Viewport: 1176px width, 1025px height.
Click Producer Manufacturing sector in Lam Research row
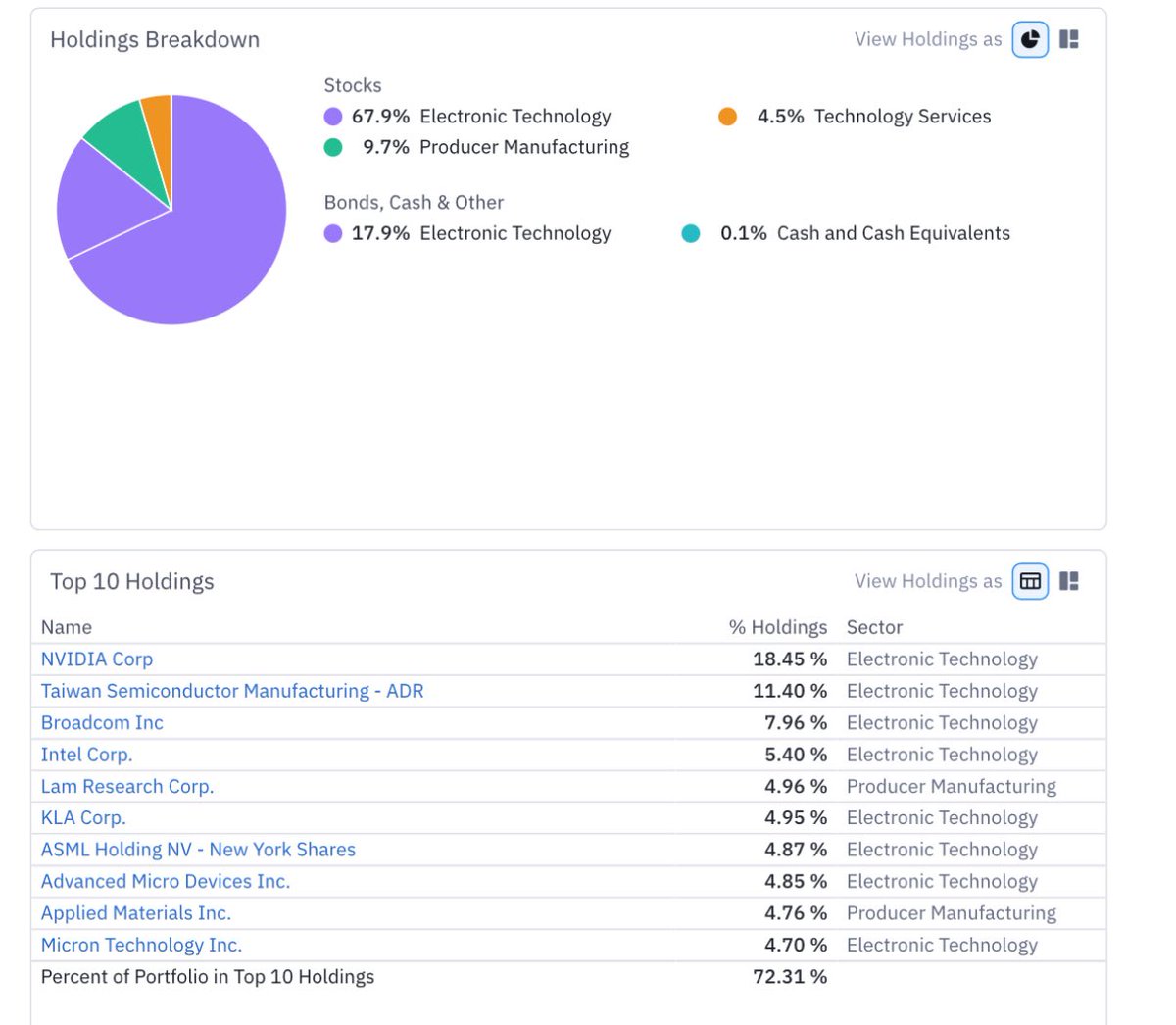click(952, 786)
